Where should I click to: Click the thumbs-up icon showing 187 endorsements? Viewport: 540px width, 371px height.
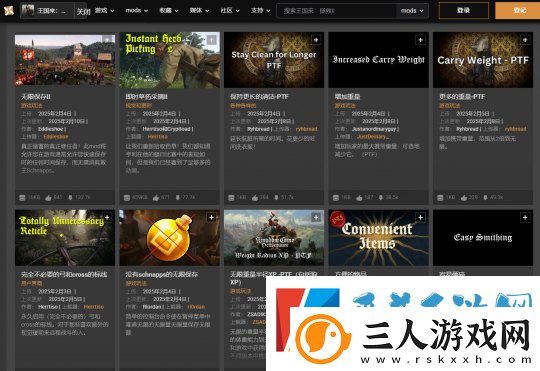tap(359, 198)
